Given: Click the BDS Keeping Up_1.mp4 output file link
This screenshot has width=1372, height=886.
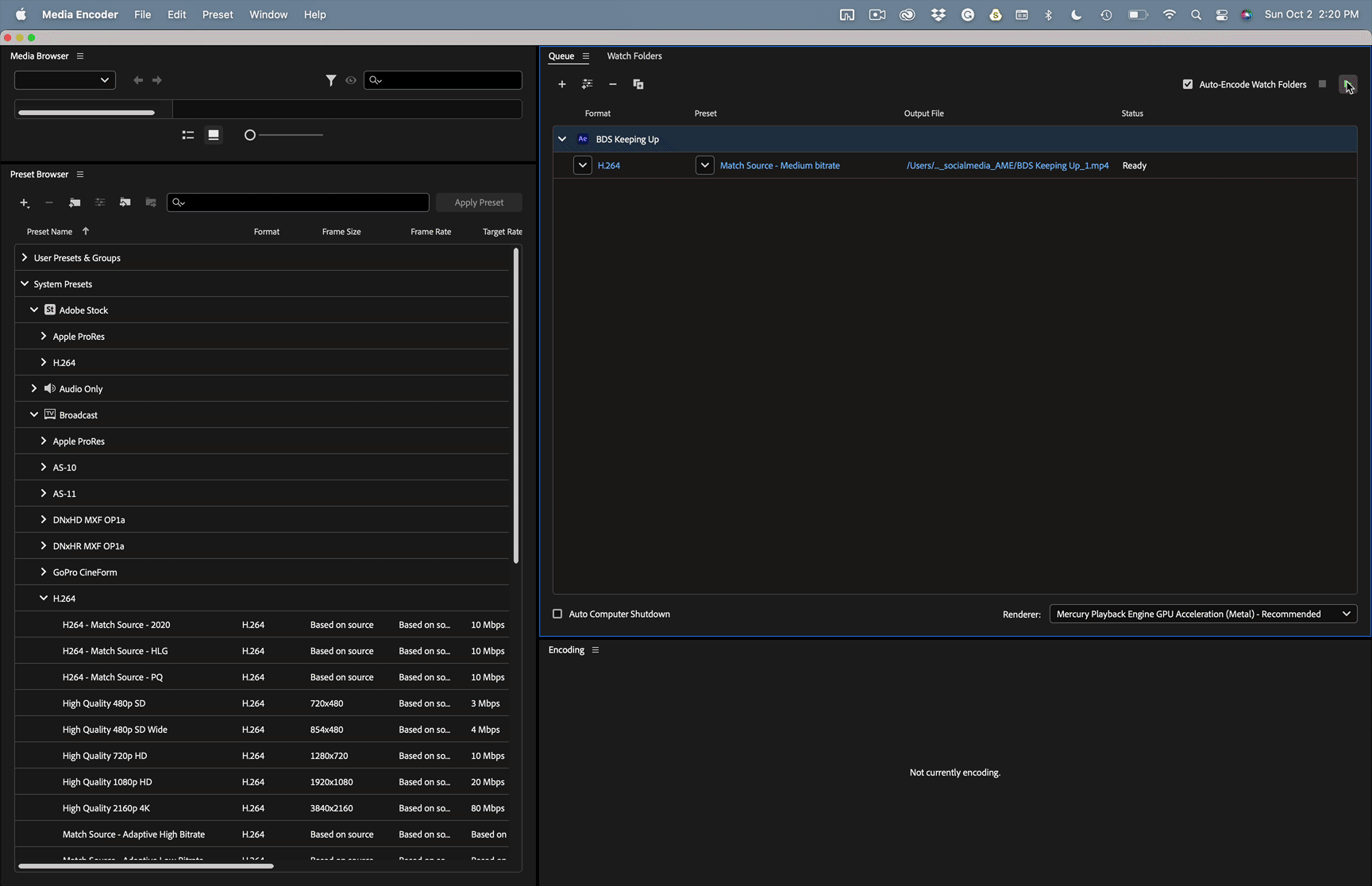Looking at the screenshot, I should (1008, 166).
